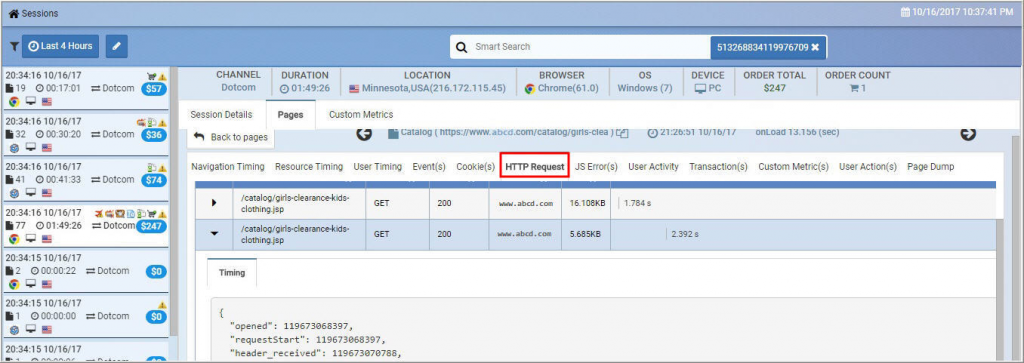
Task: Expand the first girls-clearance request row
Action: pyautogui.click(x=214, y=203)
